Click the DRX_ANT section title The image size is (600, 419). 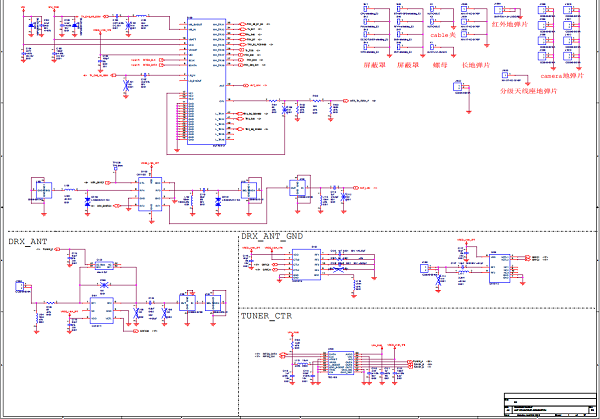[x=27, y=242]
